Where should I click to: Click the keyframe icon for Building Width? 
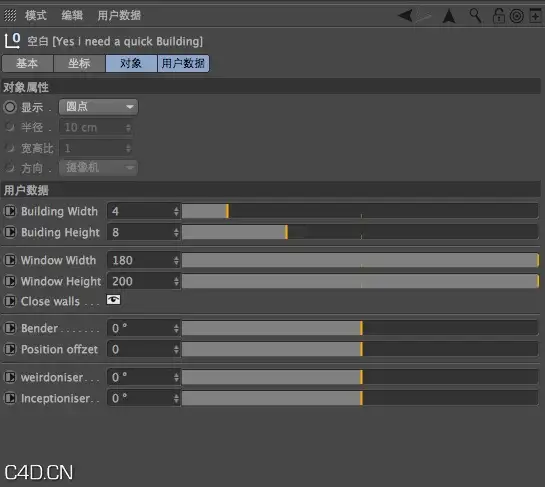(10, 211)
